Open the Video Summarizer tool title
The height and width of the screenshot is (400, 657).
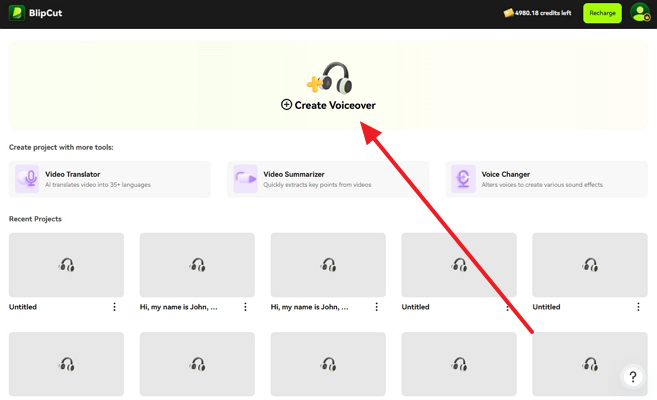294,174
